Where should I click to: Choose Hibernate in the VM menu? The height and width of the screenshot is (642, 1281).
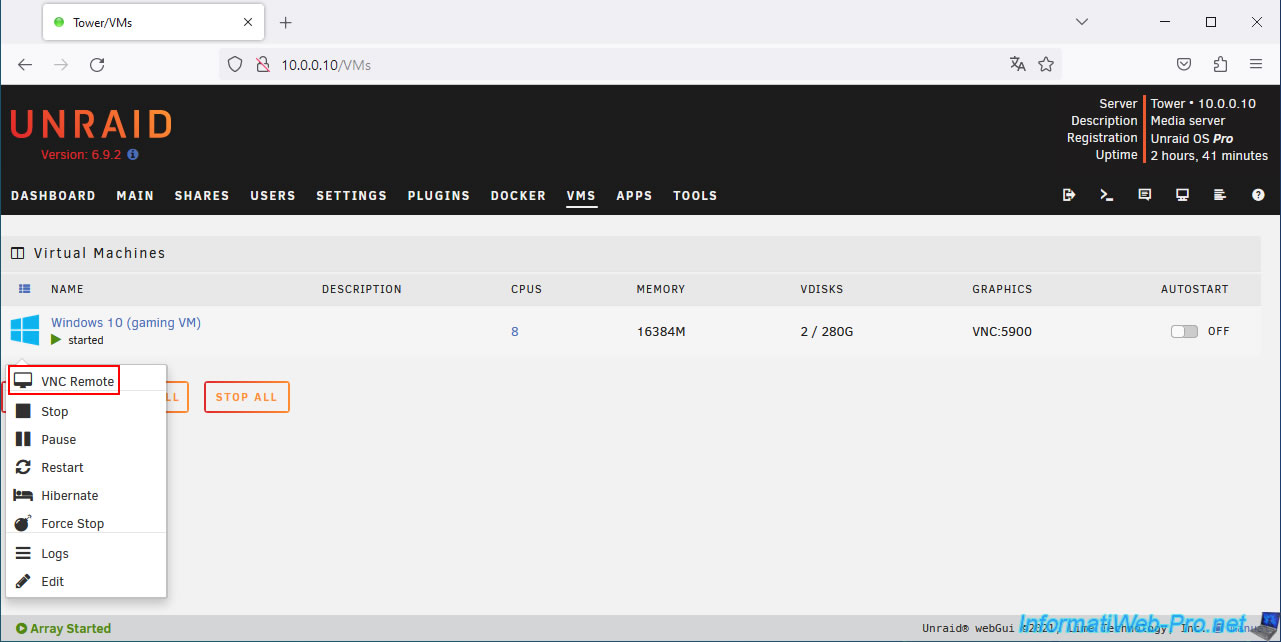pyautogui.click(x=69, y=495)
